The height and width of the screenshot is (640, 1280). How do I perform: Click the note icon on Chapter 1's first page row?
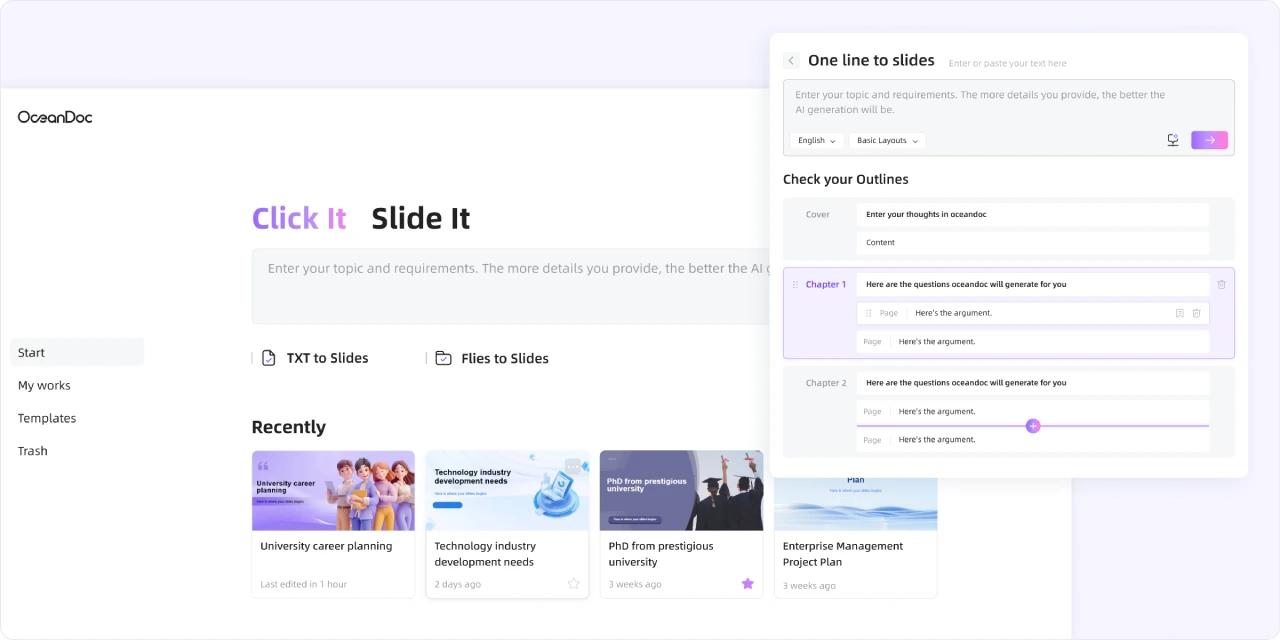1180,313
